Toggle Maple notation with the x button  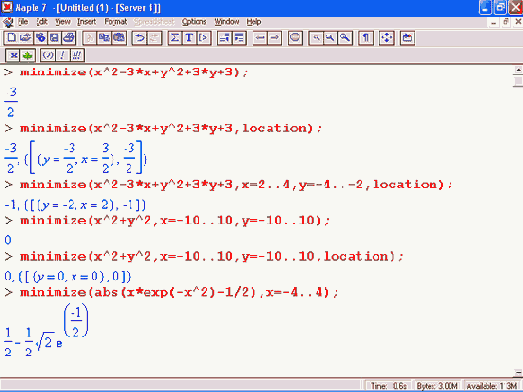click(13, 55)
